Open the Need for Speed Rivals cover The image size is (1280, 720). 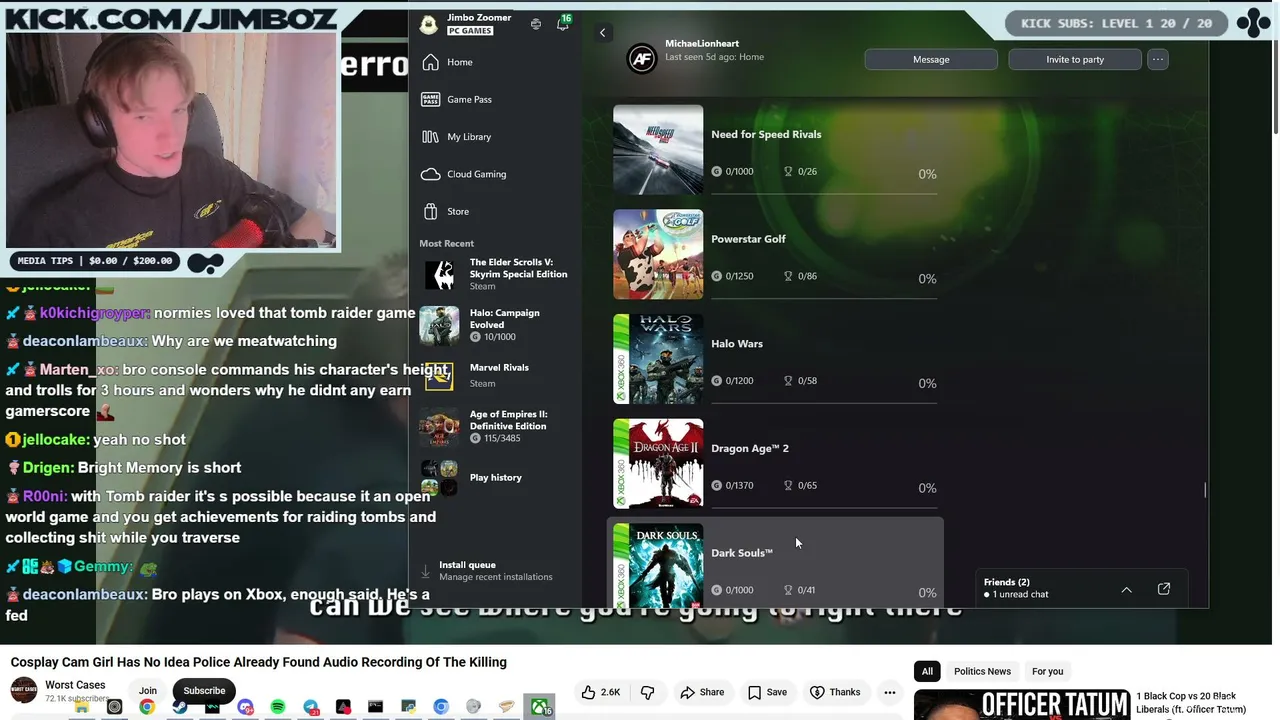click(x=658, y=150)
